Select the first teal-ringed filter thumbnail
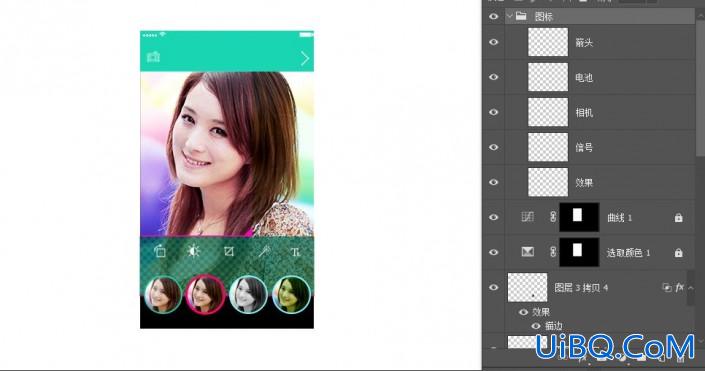 (x=163, y=295)
